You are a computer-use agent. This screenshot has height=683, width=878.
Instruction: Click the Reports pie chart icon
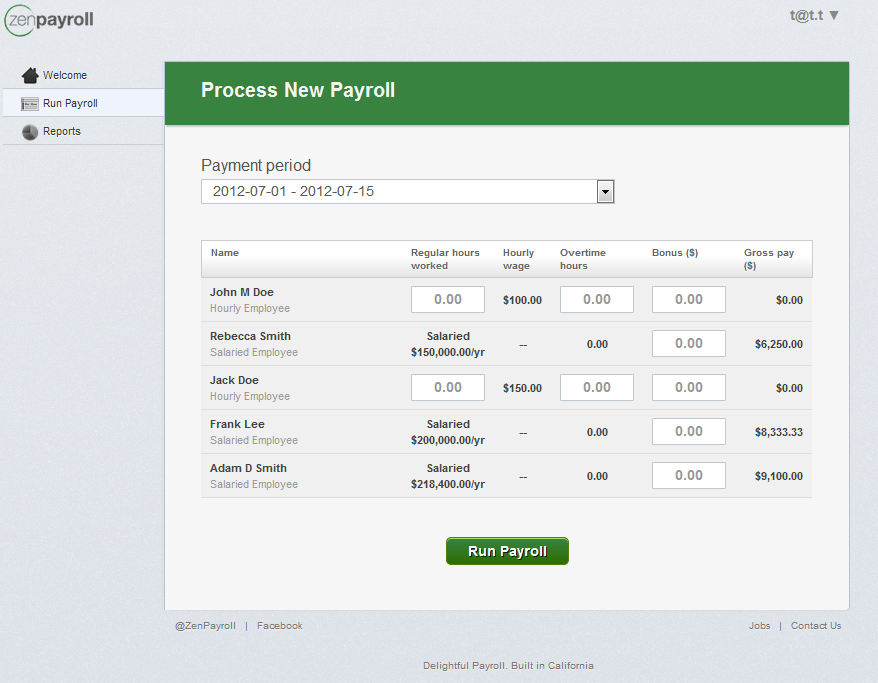30,132
